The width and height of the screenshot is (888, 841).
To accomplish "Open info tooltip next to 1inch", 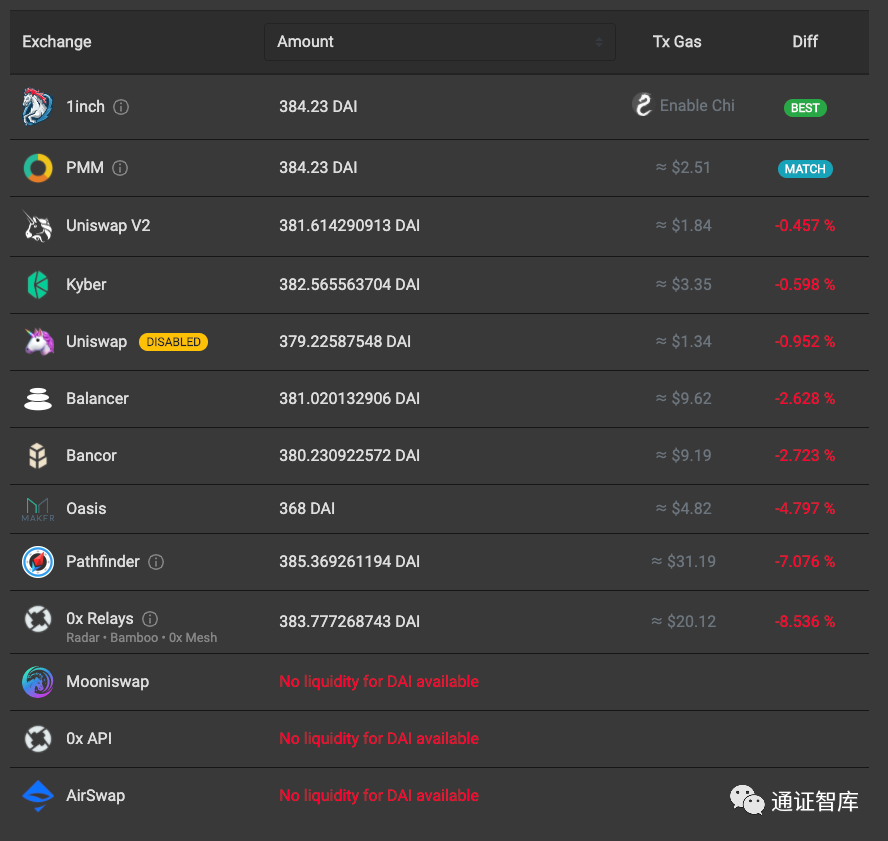I will tap(121, 107).
